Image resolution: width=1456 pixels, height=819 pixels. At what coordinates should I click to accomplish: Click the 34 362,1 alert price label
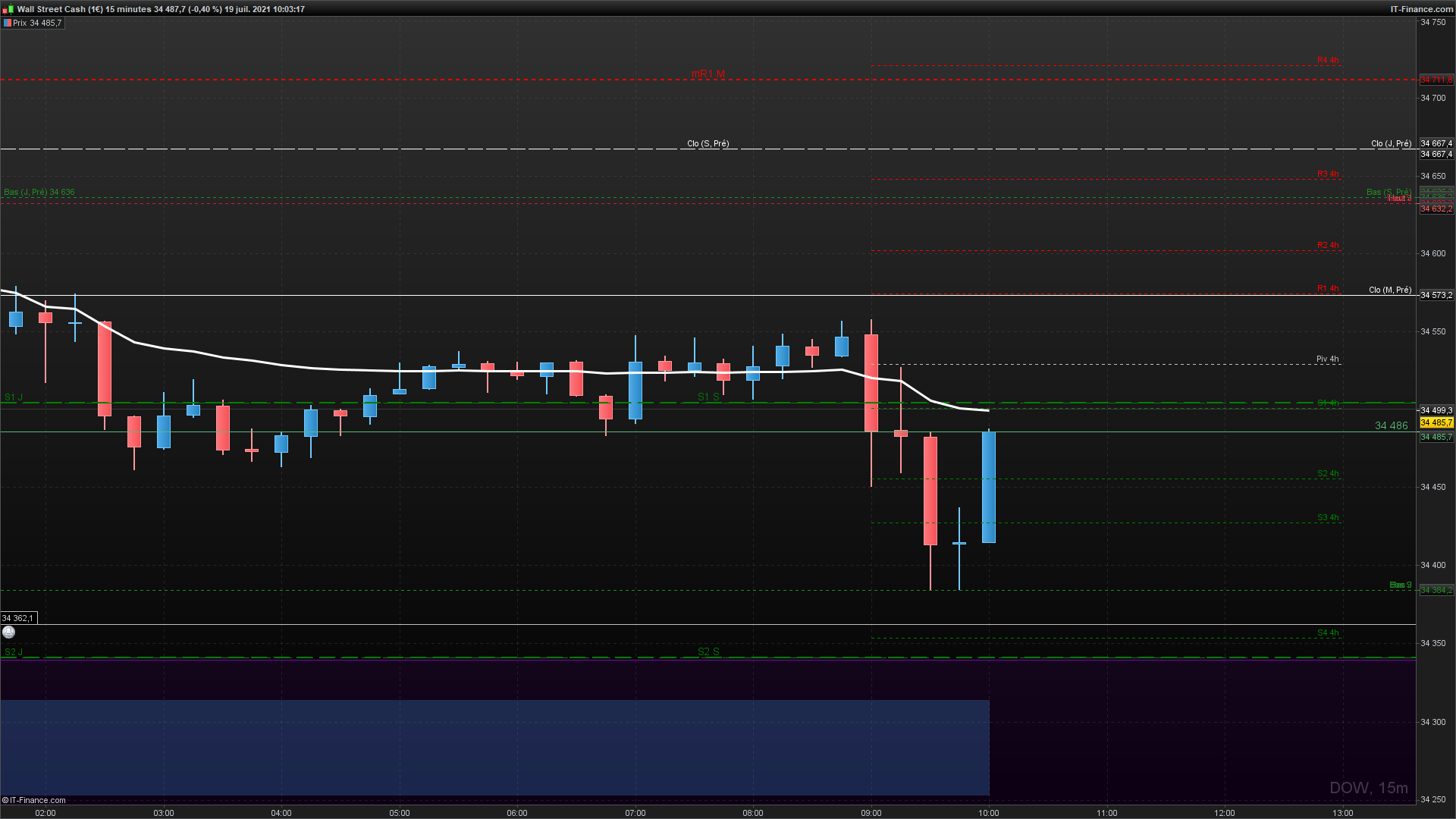coord(17,618)
